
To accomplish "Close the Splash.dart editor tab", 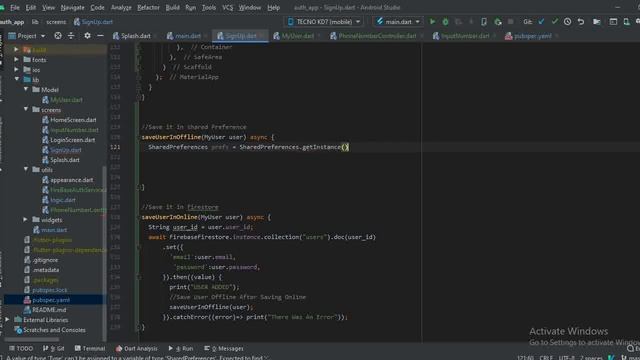I will [156, 36].
